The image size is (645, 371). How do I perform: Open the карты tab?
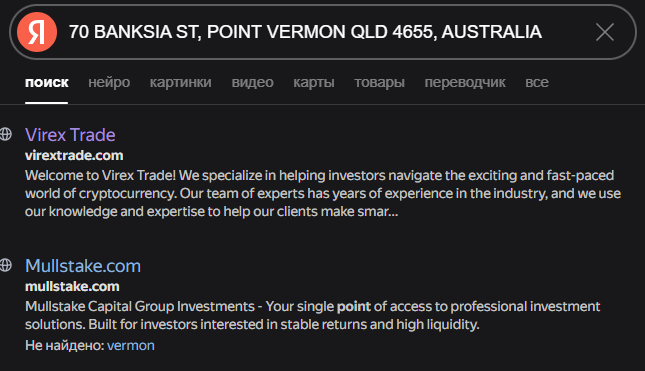pyautogui.click(x=314, y=82)
